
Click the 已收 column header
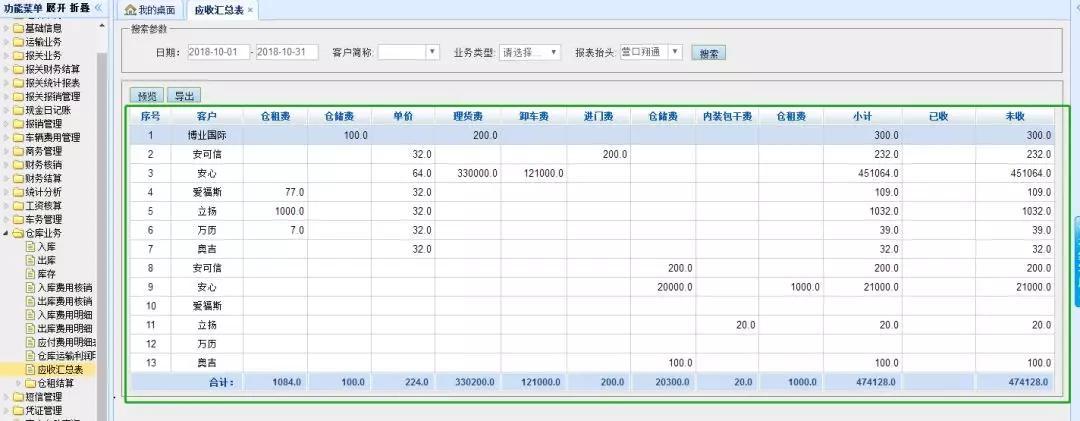[x=939, y=116]
